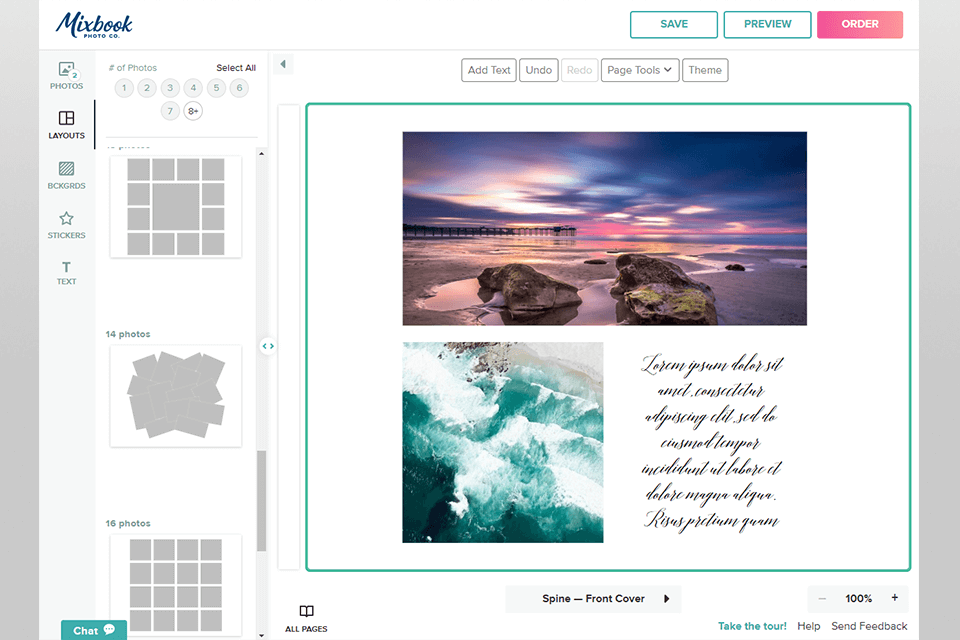
Task: Open the Text panel in sidebar
Action: [66, 273]
